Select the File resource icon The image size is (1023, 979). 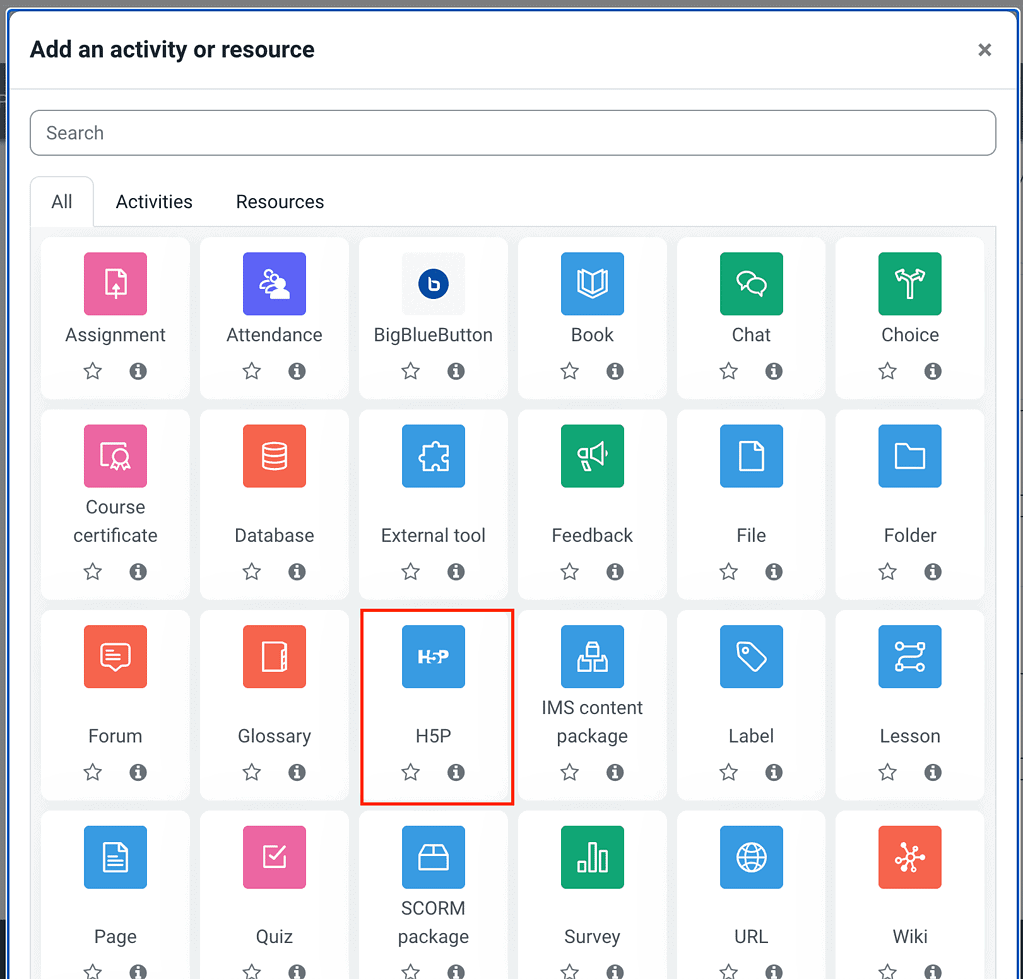click(751, 456)
